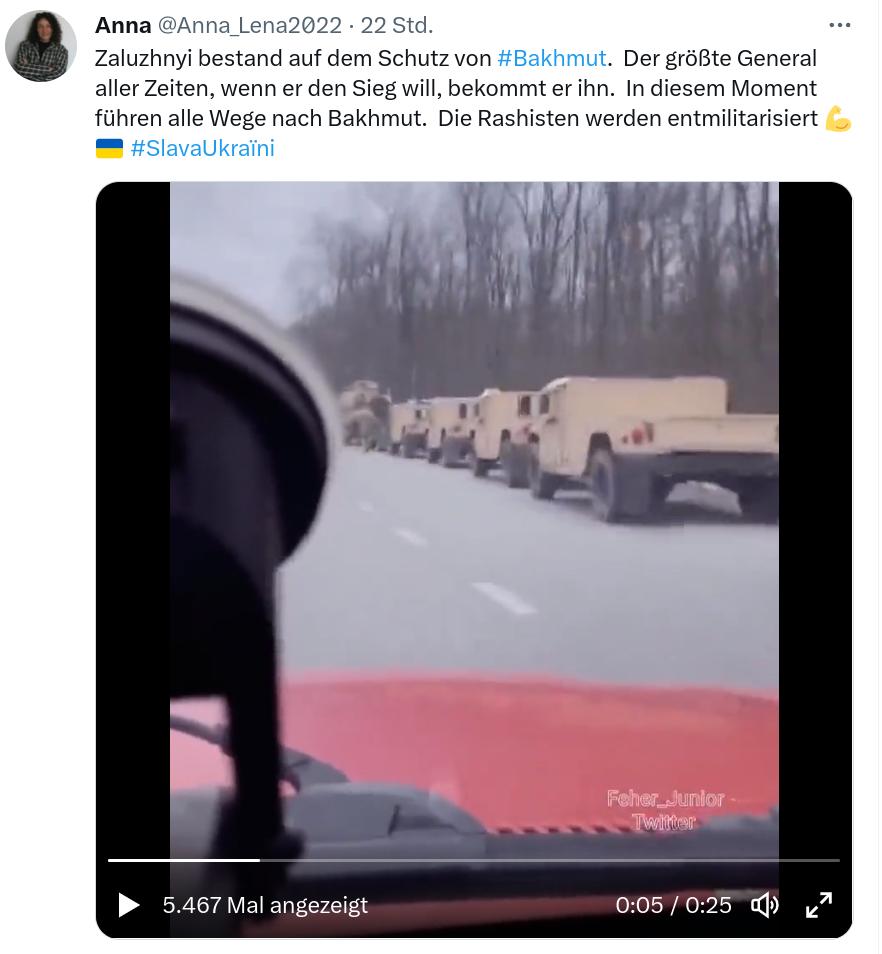Image resolution: width=882 pixels, height=954 pixels.
Task: Click the left black letterbox bar of the video
Action: pyautogui.click(x=133, y=517)
